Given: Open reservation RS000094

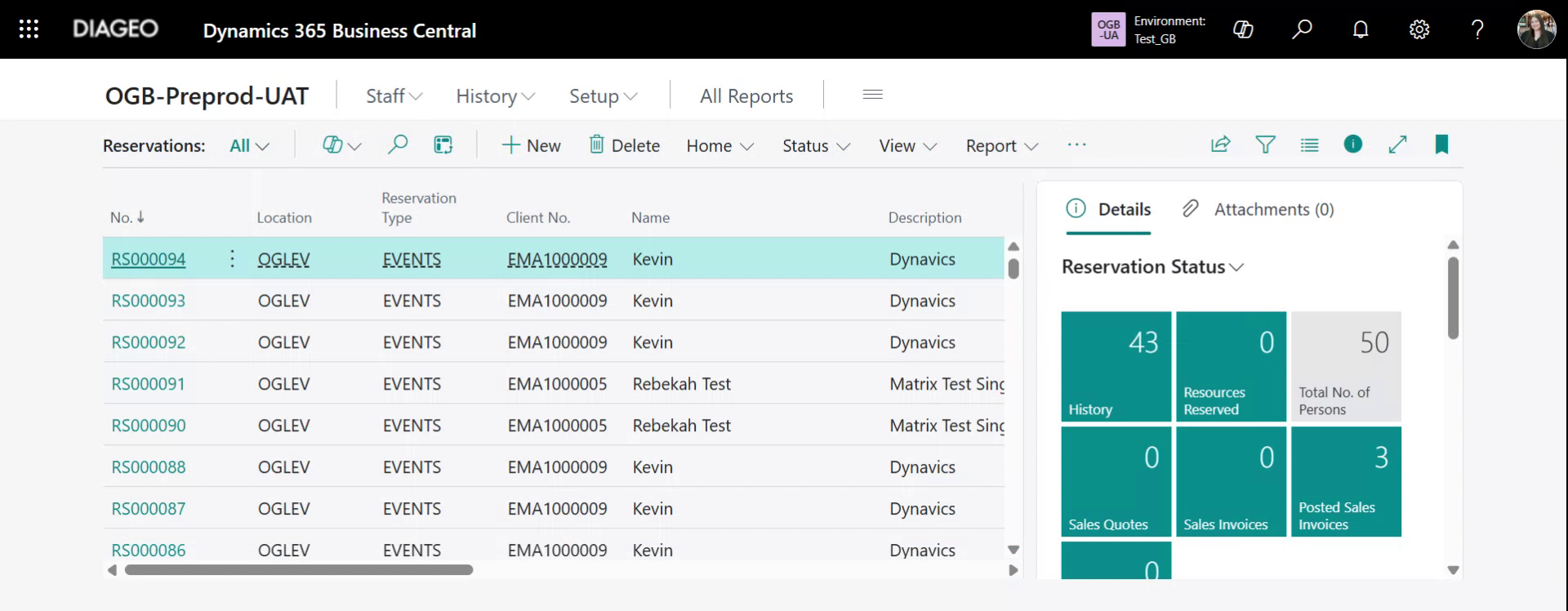Looking at the screenshot, I should coord(148,259).
